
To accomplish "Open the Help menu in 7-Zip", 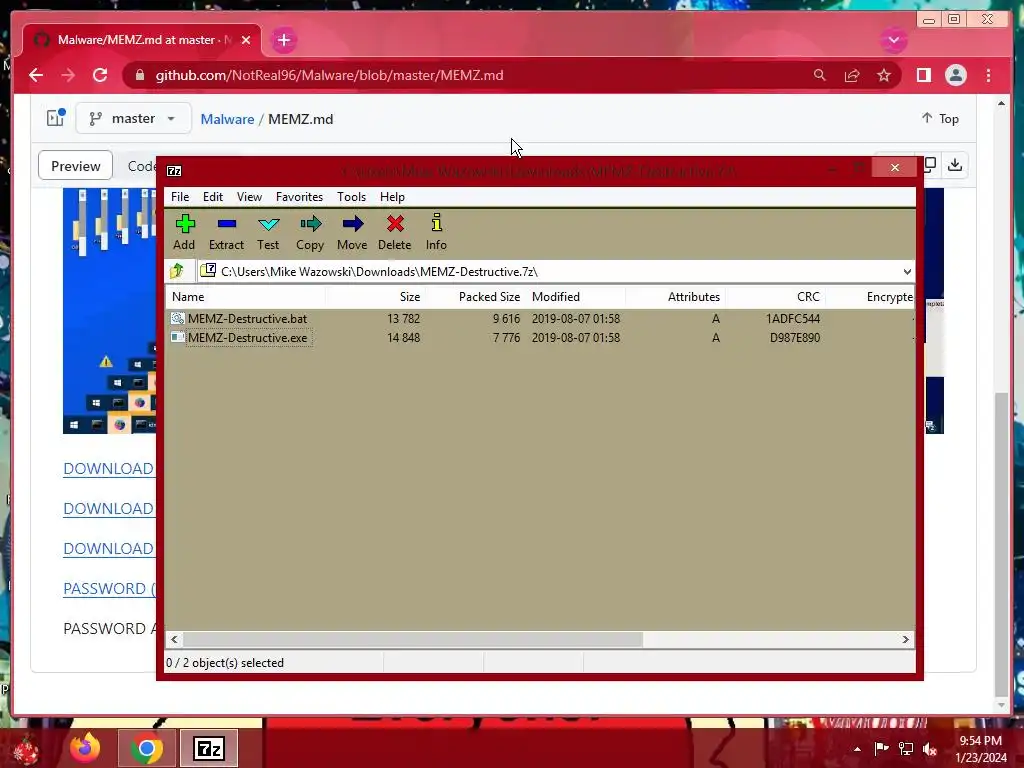I will pyautogui.click(x=392, y=197).
